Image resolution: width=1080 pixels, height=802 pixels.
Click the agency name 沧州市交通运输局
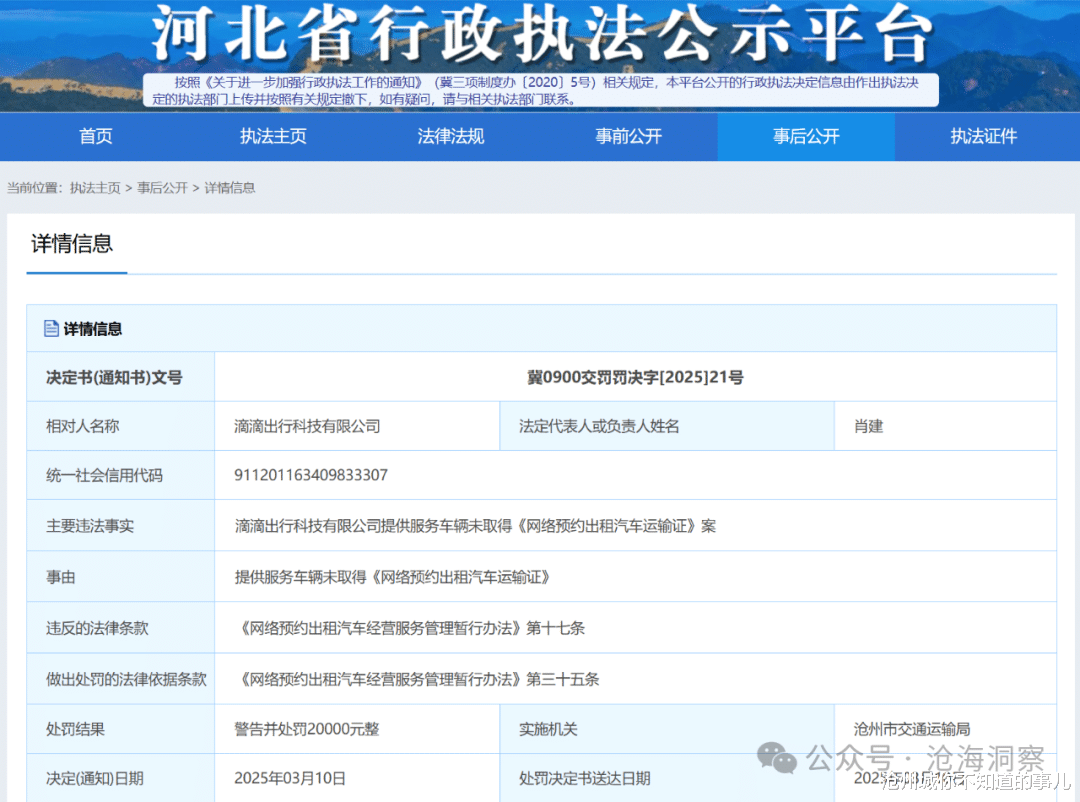[912, 729]
